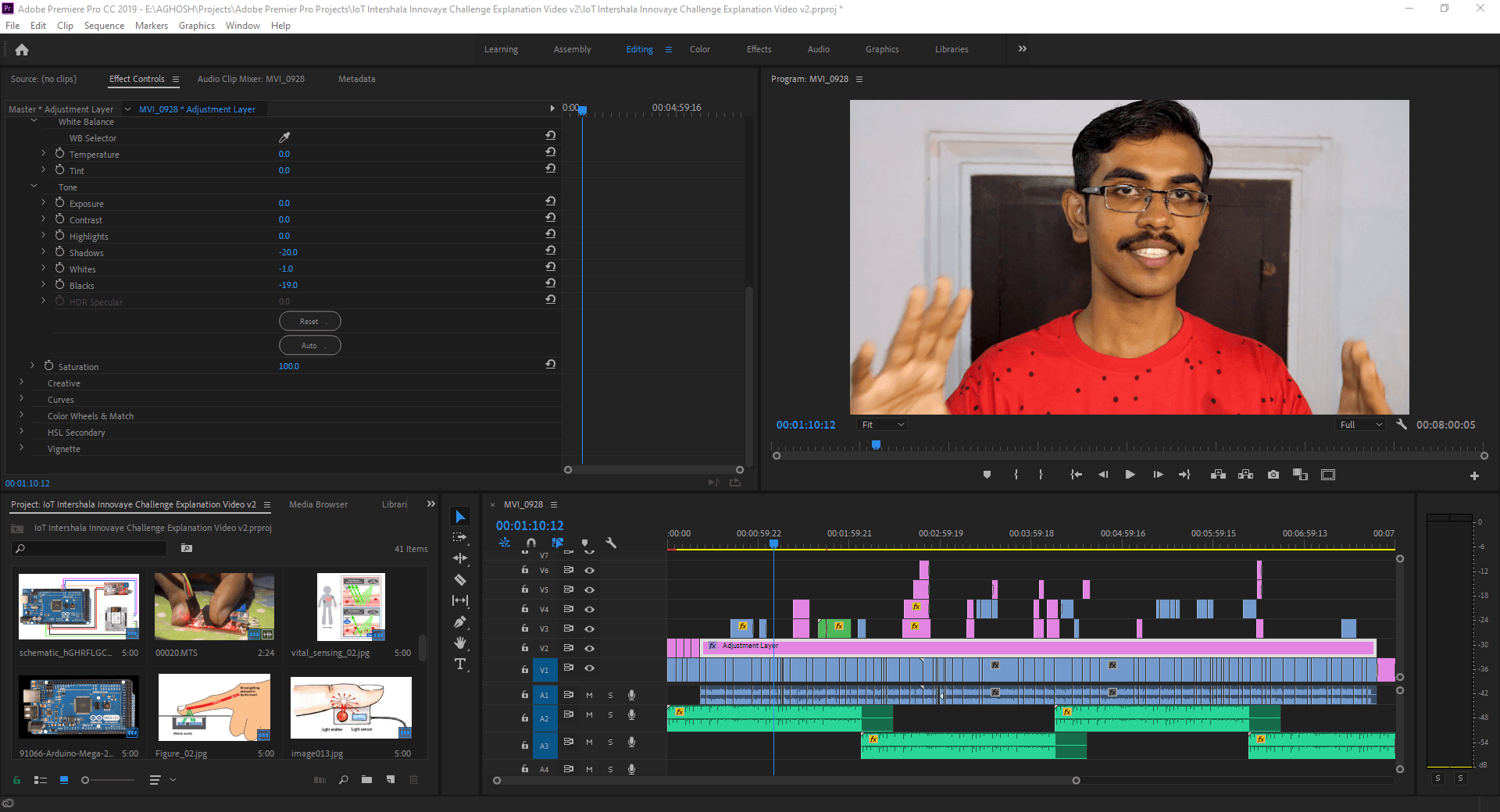Viewport: 1500px width, 812px height.
Task: Mute audio track A1
Action: pyautogui.click(x=589, y=695)
